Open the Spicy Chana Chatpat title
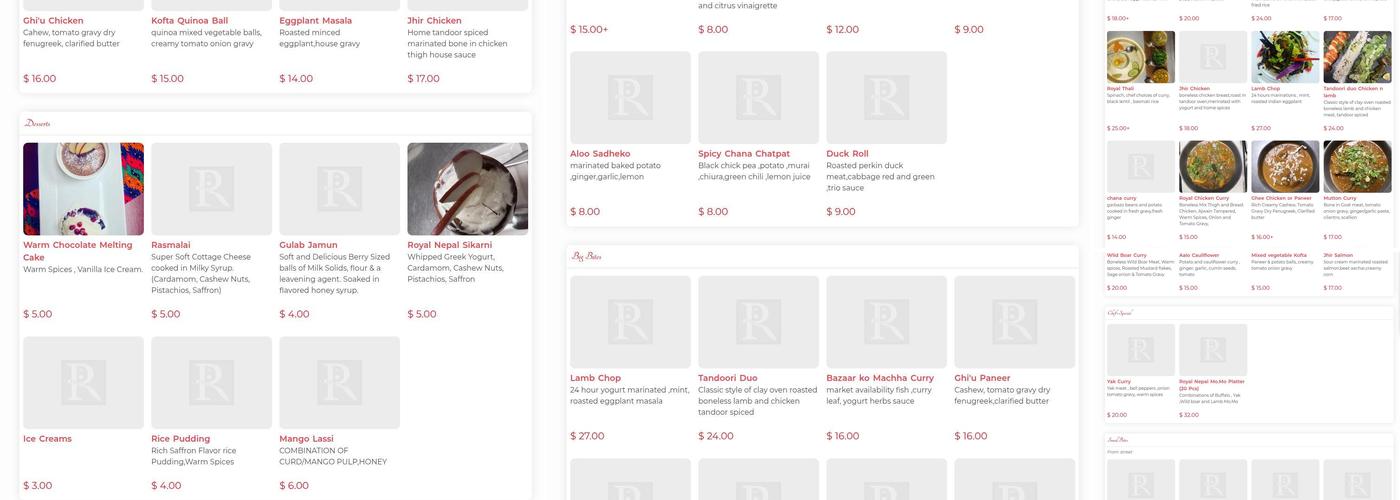1400x500 pixels. [x=743, y=154]
